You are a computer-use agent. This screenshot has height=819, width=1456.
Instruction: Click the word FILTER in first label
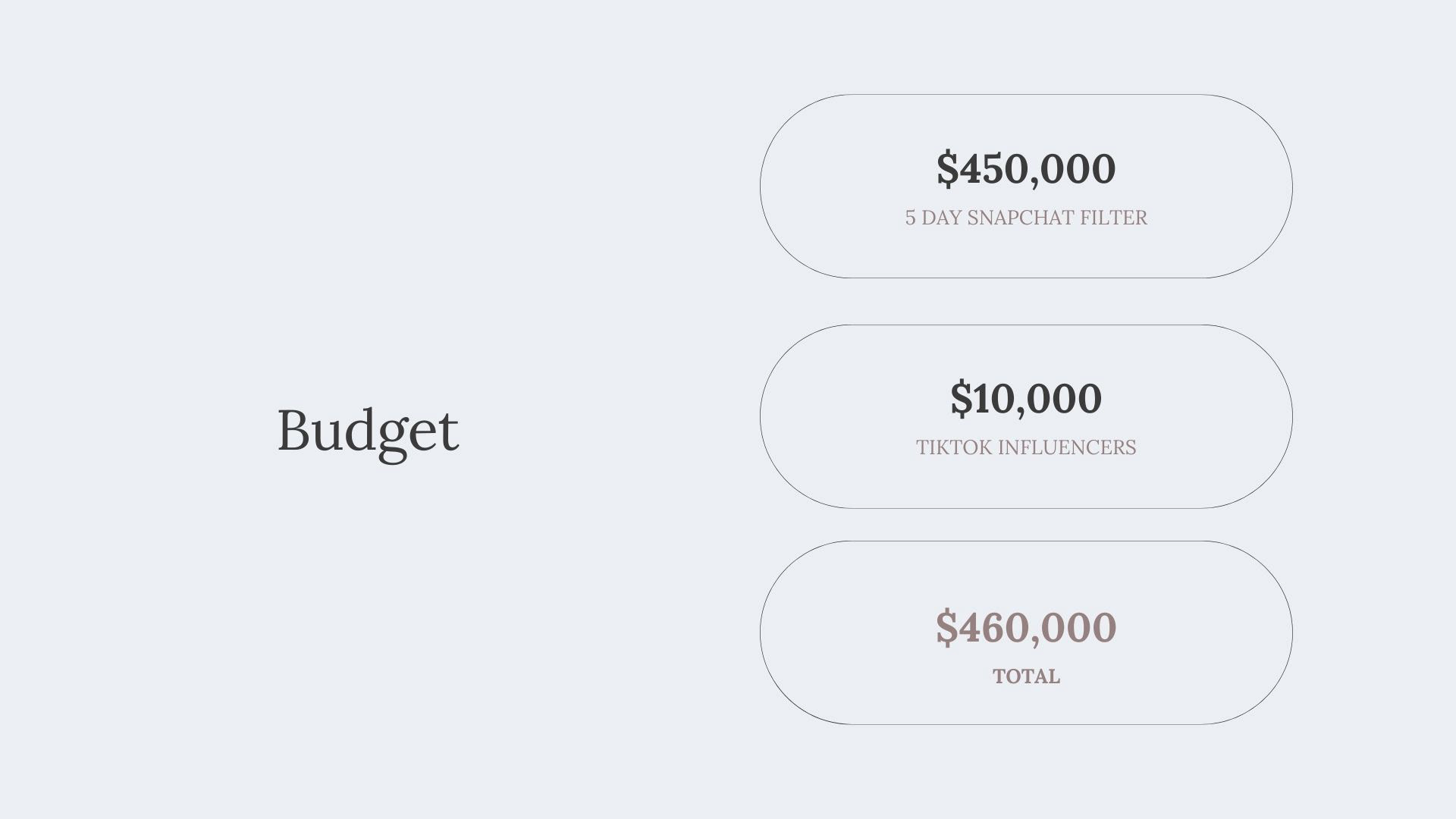coord(1113,218)
